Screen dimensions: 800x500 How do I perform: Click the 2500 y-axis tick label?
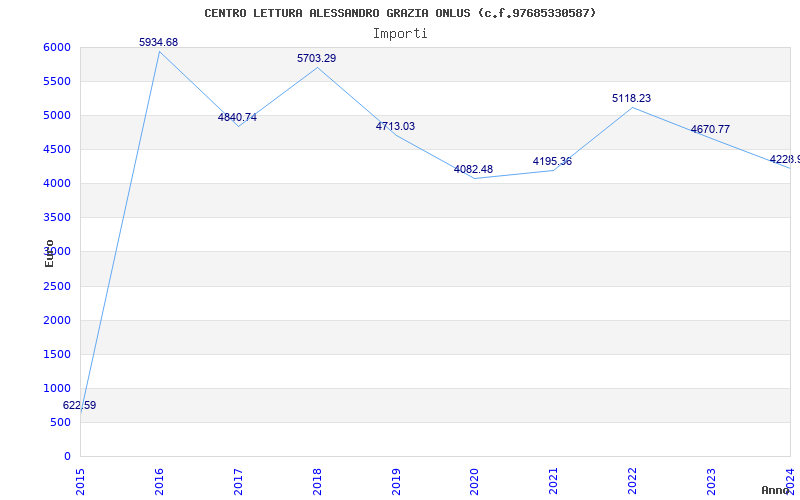57,286
